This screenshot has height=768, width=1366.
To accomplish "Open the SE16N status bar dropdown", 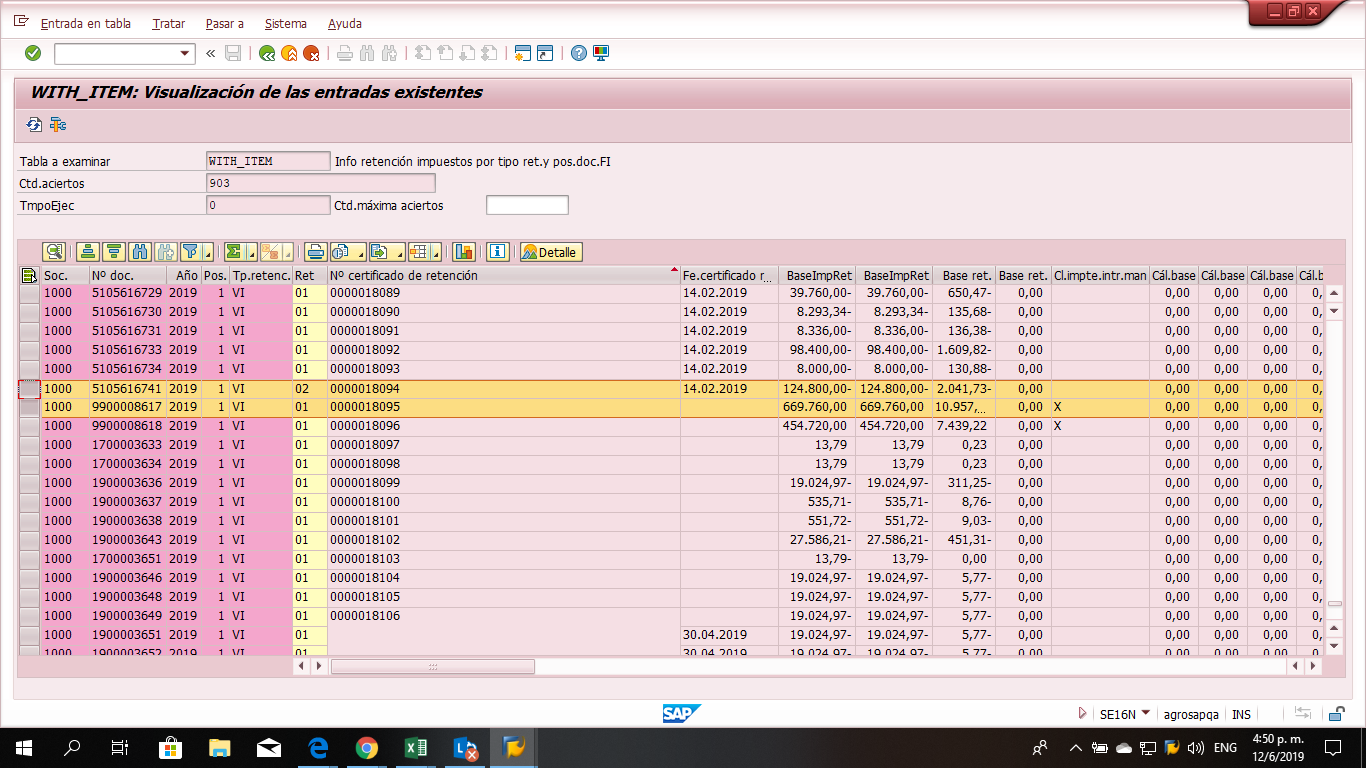I will [1146, 713].
